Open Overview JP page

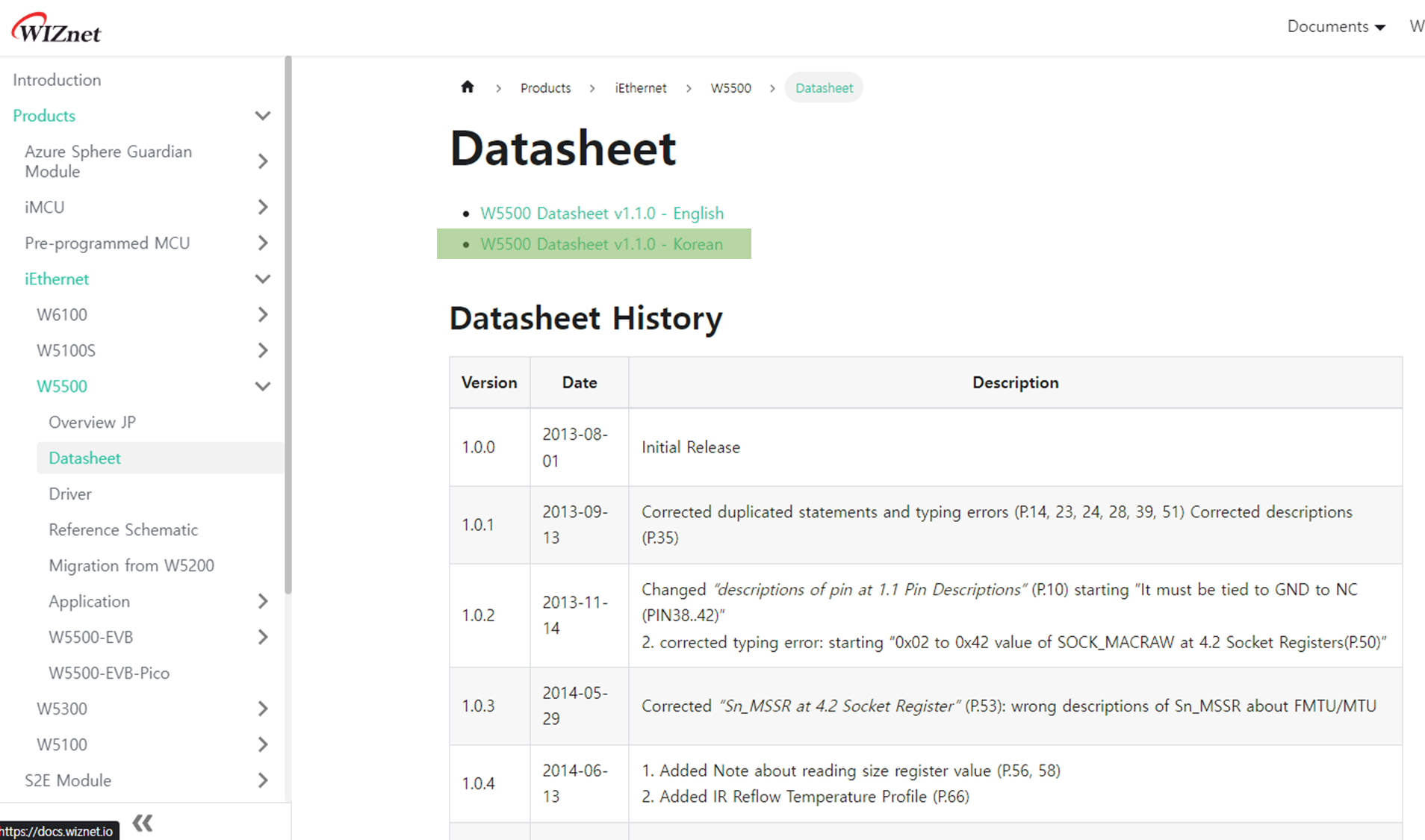coord(93,422)
